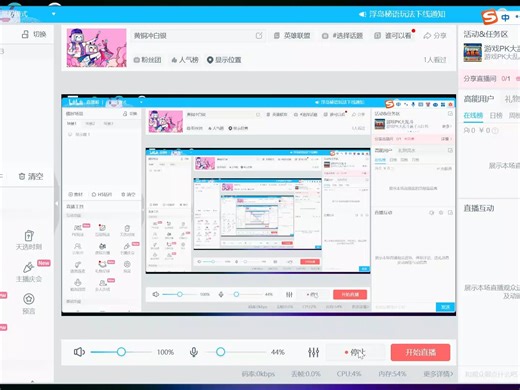
Task: Switch to the 高能用户 tab
Action: pyautogui.click(x=479, y=99)
